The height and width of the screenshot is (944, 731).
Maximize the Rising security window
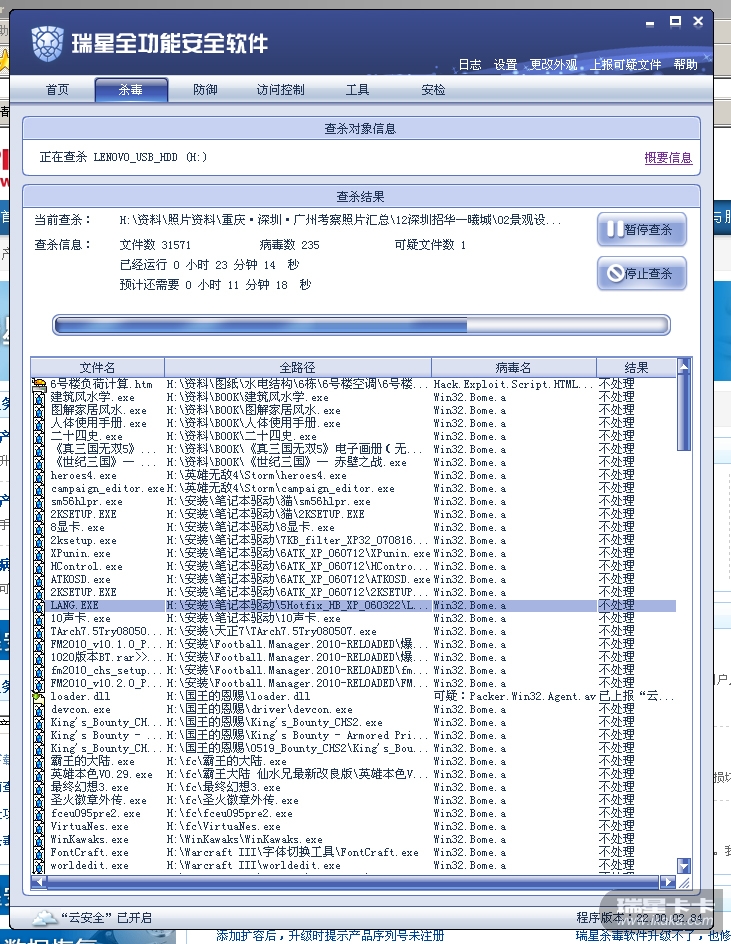coord(676,22)
